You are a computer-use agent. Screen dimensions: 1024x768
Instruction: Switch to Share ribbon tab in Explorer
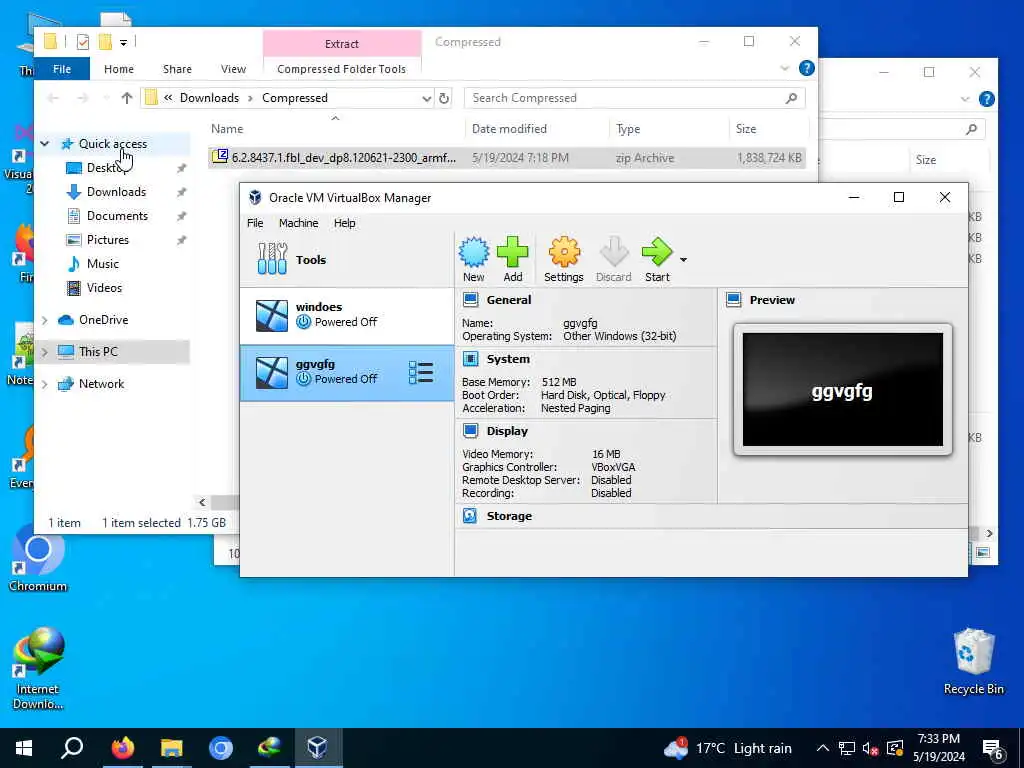177,69
